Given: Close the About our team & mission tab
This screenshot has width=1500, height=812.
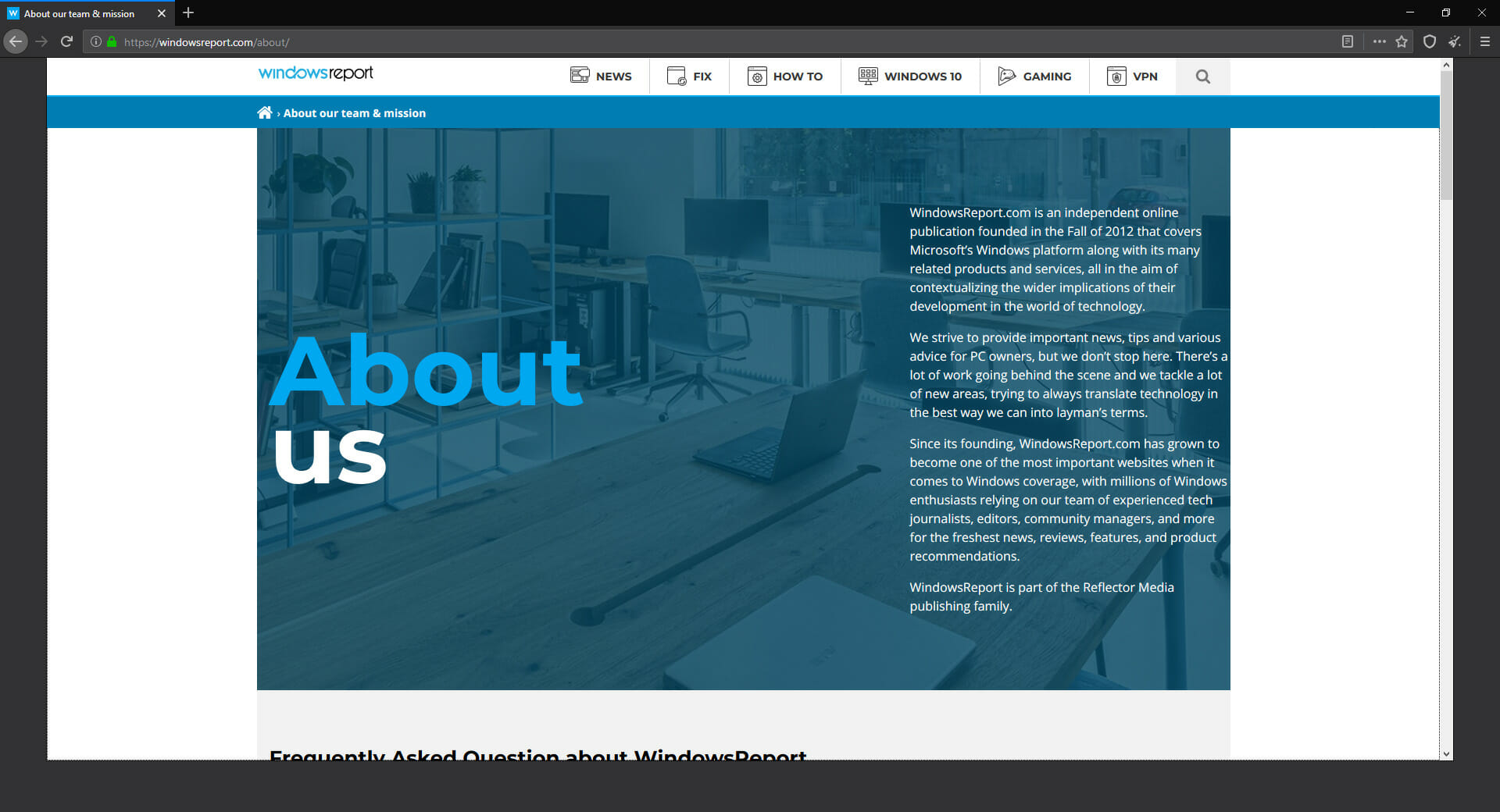Looking at the screenshot, I should tap(162, 13).
